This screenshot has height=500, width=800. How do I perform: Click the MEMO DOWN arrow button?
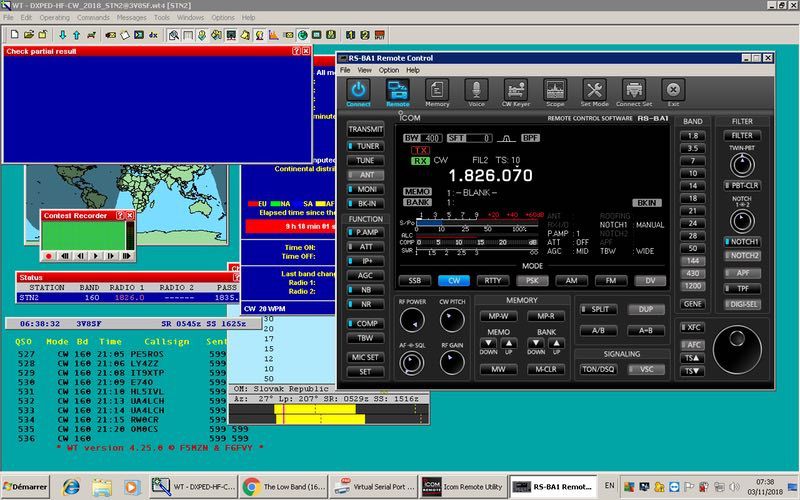tap(488, 343)
